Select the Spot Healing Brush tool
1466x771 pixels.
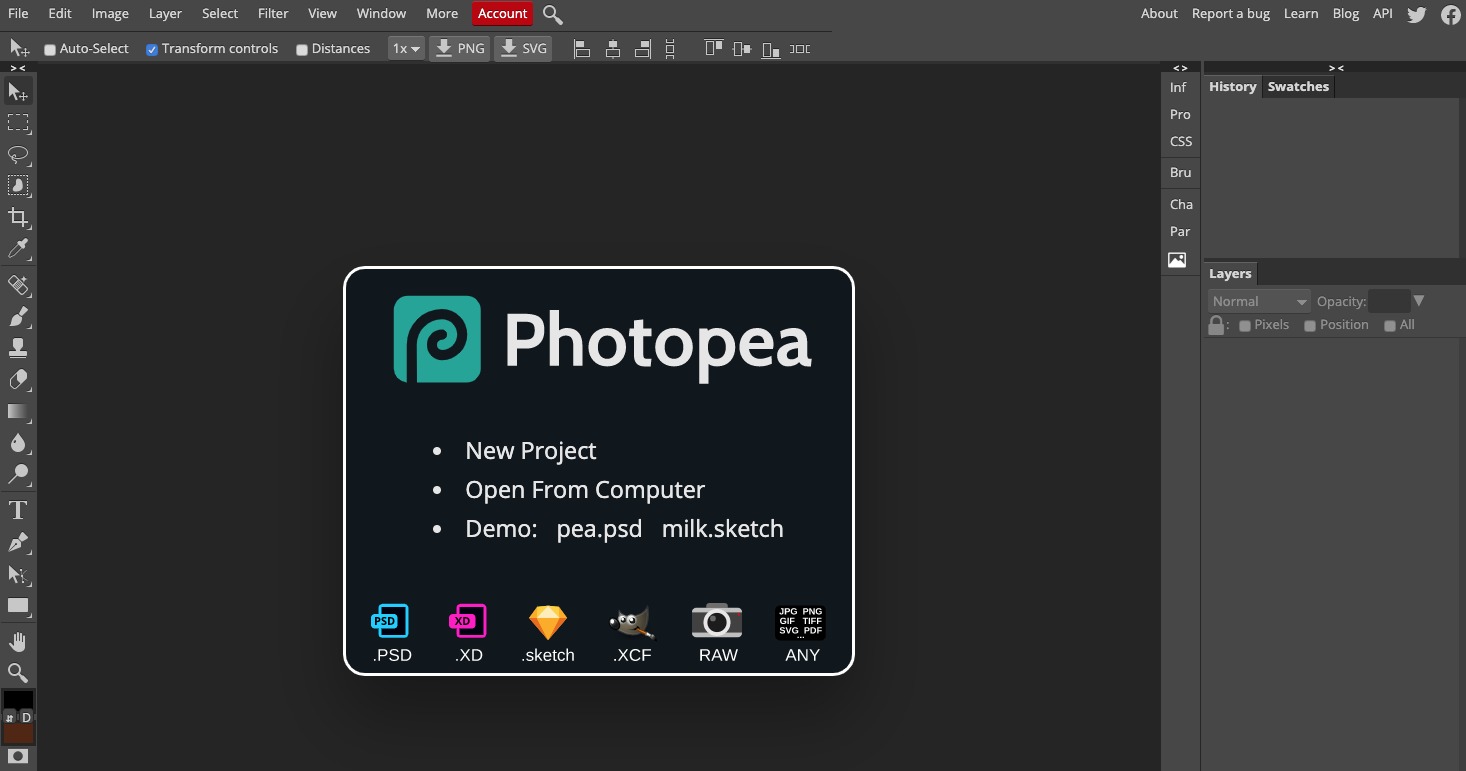click(x=18, y=286)
